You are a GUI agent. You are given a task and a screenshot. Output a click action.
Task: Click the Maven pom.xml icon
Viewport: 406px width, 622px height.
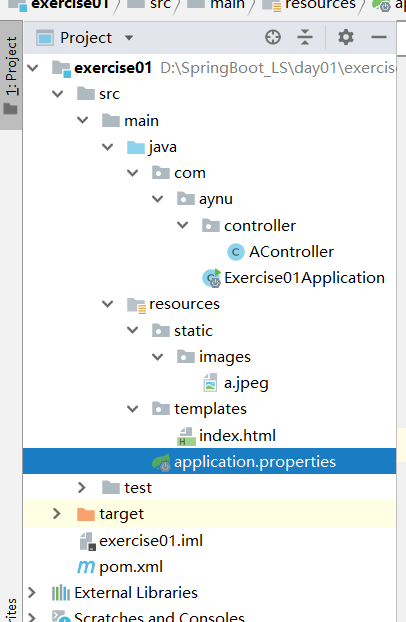(x=86, y=567)
